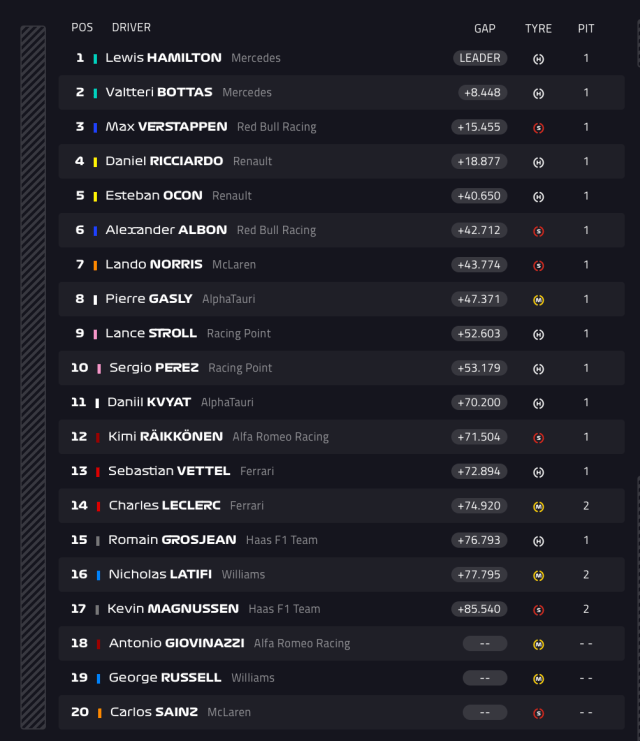Screen dimensions: 640x741
Task: Click Sainz's soft tyre icon
Action: (x=538, y=713)
